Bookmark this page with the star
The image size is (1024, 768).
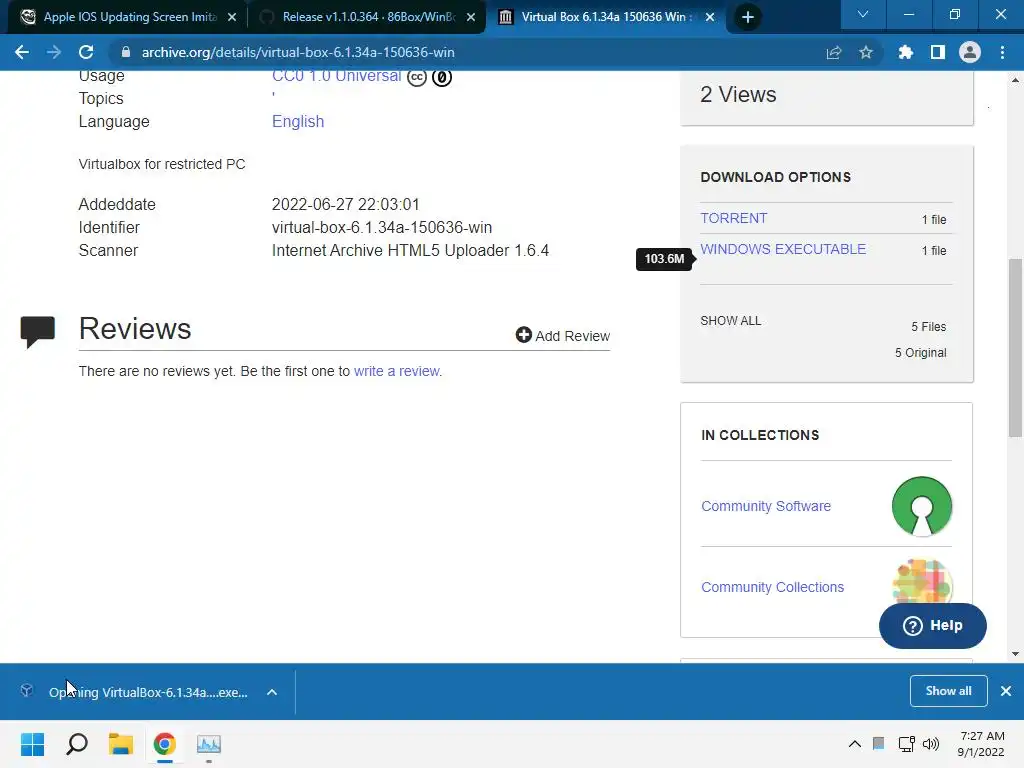tap(866, 52)
